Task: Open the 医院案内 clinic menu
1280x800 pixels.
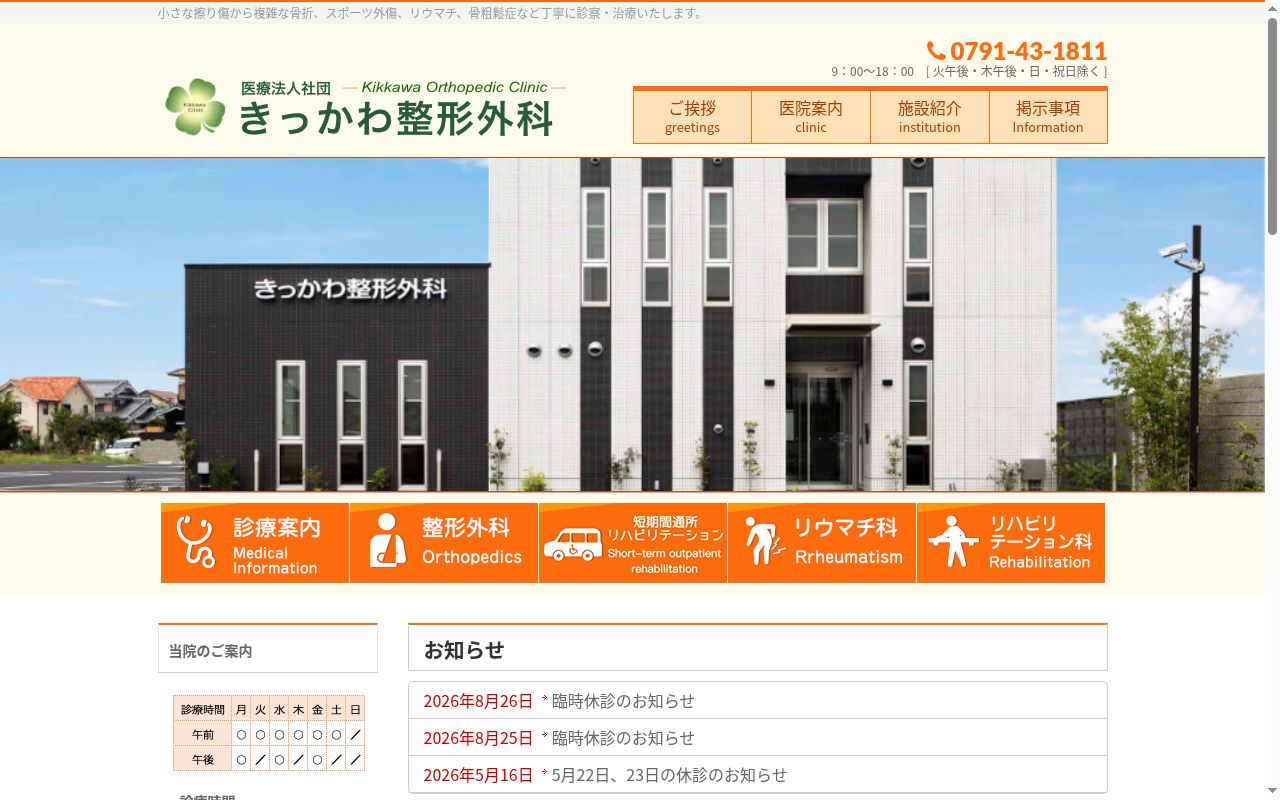Action: click(x=811, y=116)
